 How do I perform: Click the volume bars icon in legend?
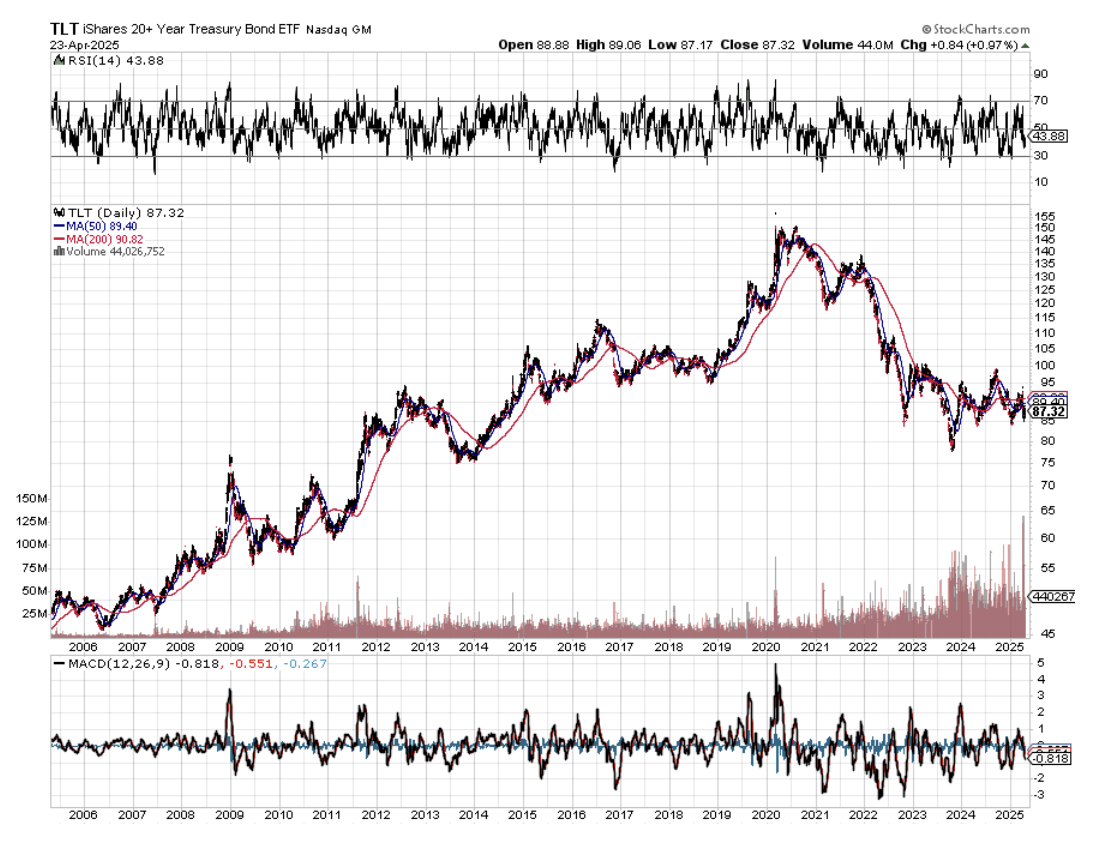[59, 251]
